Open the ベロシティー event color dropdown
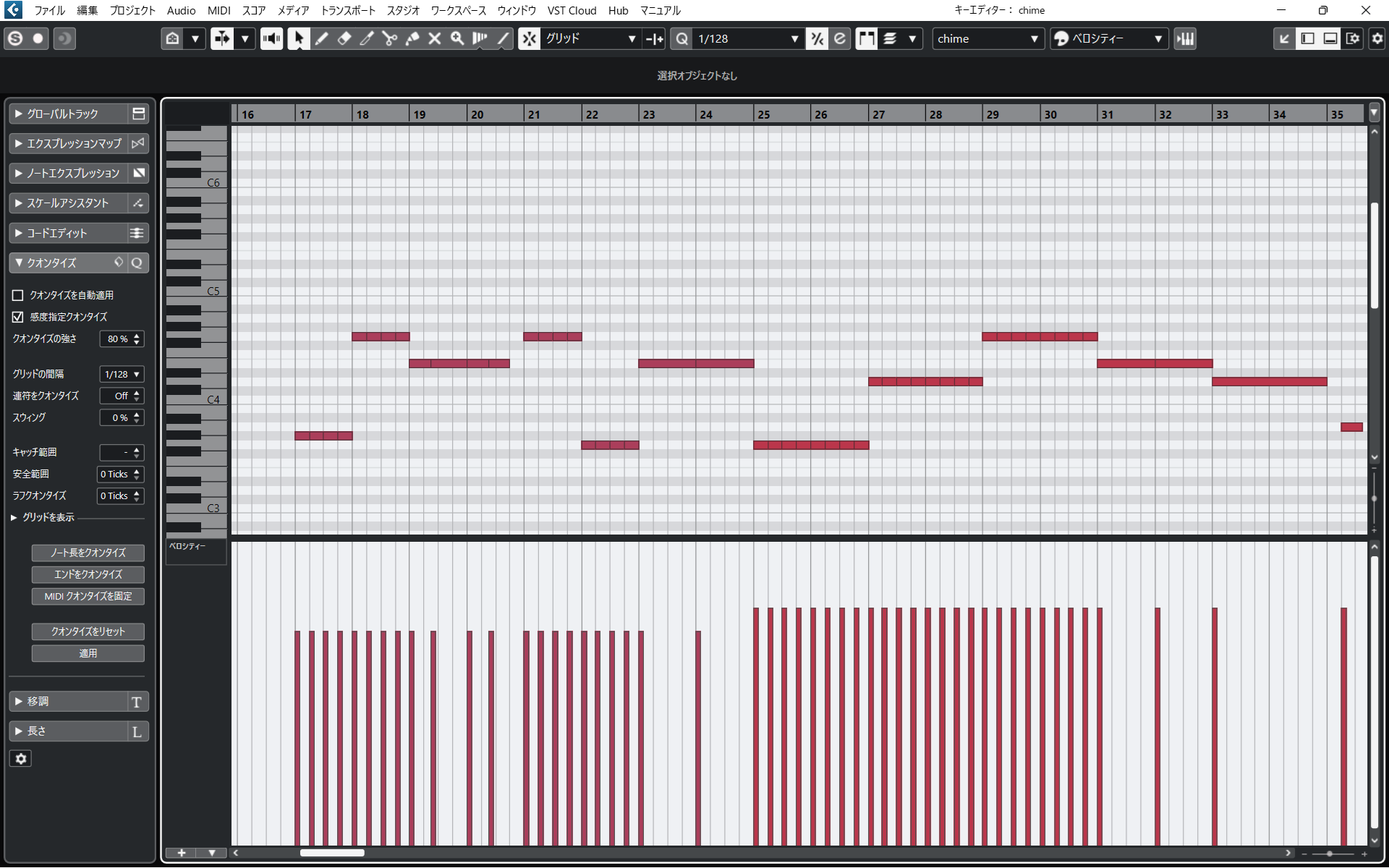The width and height of the screenshot is (1389, 868). point(1108,38)
